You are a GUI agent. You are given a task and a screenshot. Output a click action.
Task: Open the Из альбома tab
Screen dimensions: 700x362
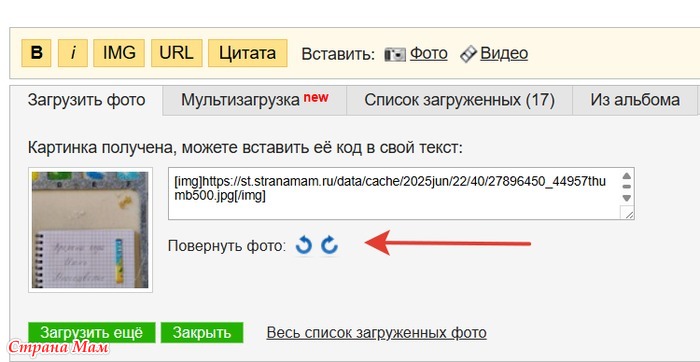point(635,100)
